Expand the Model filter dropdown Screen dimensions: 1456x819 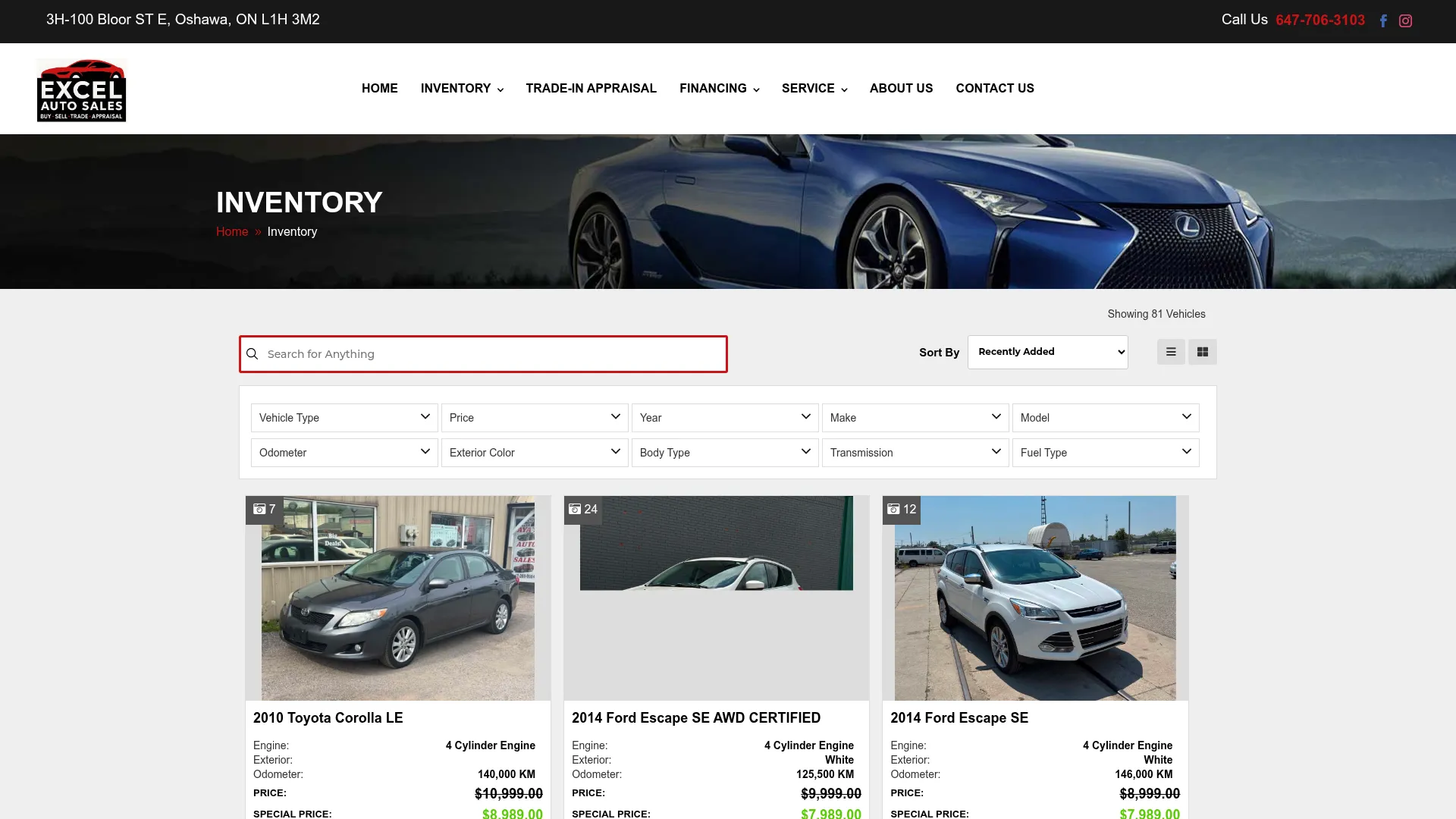point(1106,418)
